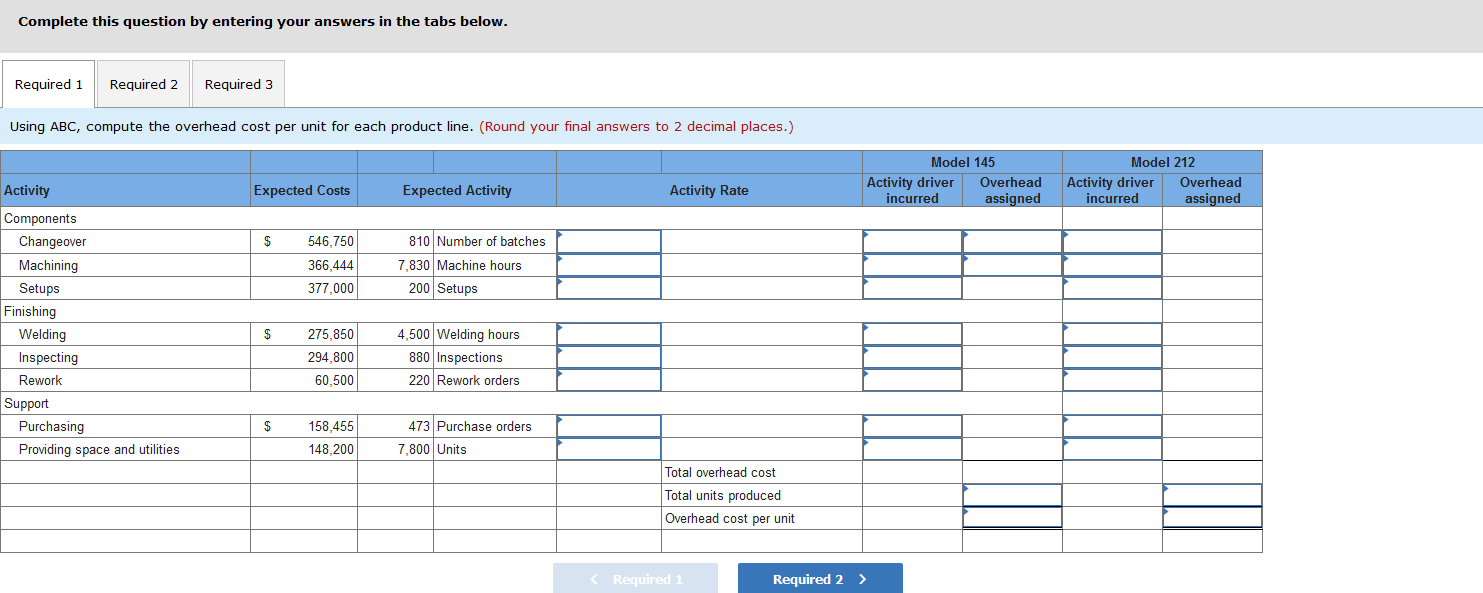Click the Inspecting cost value 294,800

point(330,357)
